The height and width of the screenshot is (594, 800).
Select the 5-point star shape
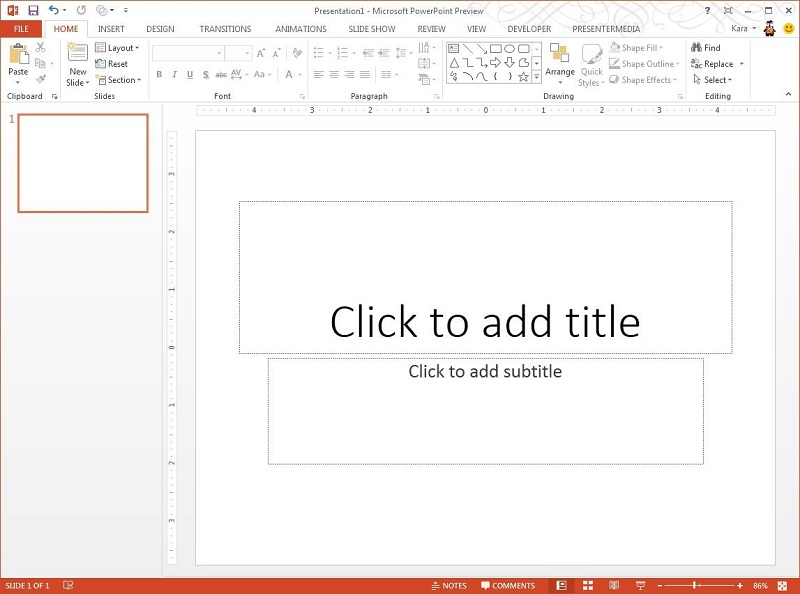[523, 77]
